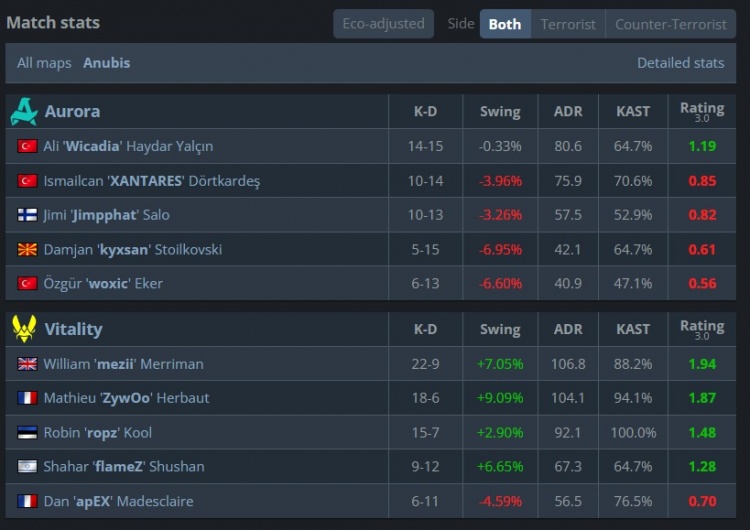Click the K-D column header in Aurora table
The width and height of the screenshot is (750, 530).
click(425, 111)
